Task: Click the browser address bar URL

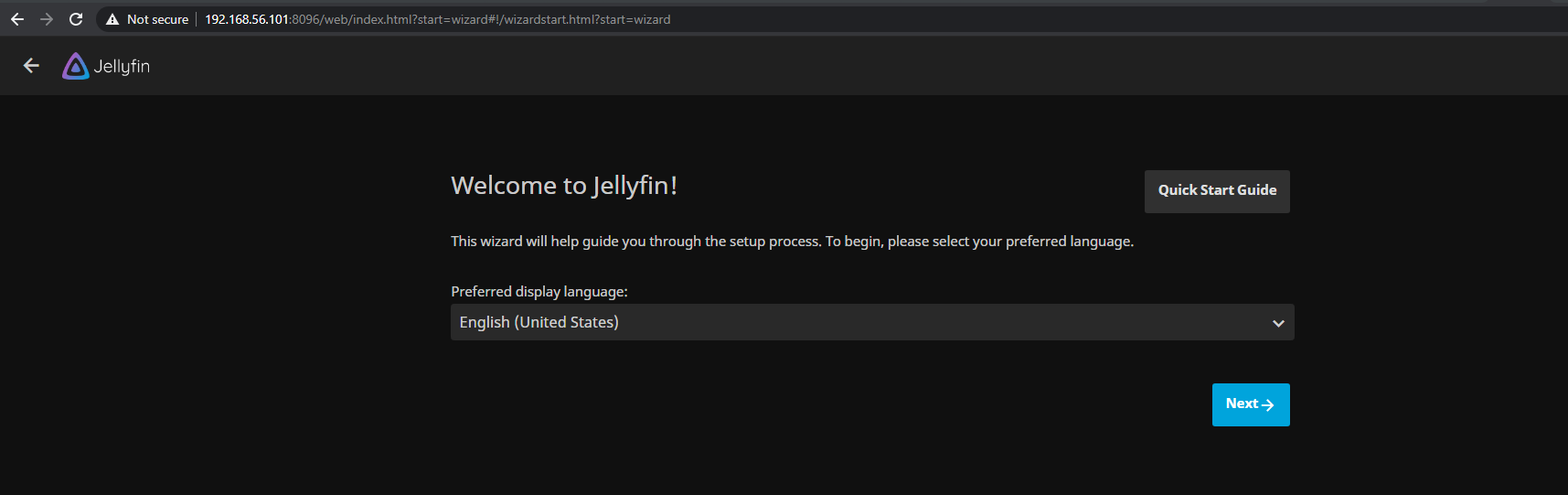Action: pyautogui.click(x=437, y=19)
